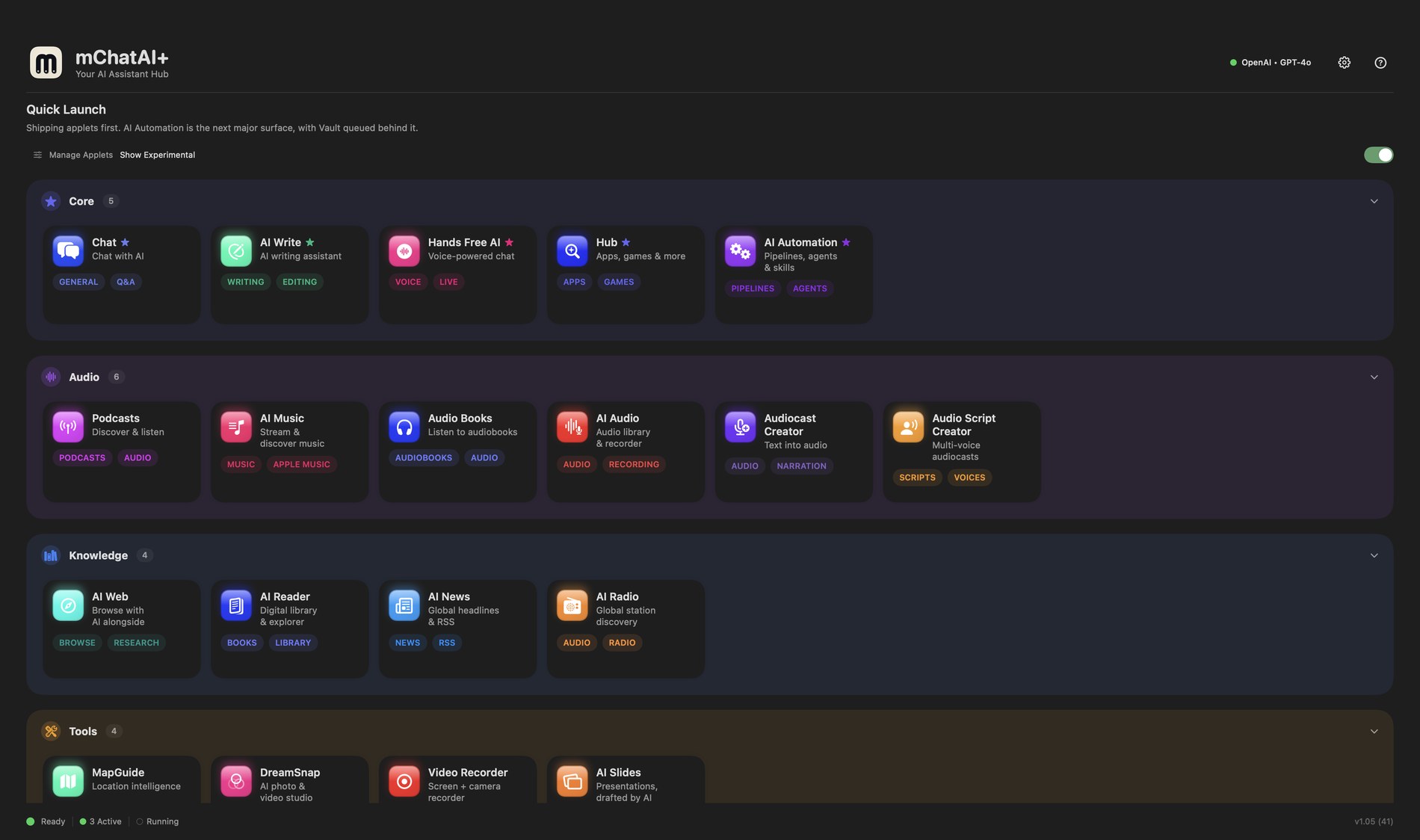Unfavorite Chat using its star

tap(125, 242)
